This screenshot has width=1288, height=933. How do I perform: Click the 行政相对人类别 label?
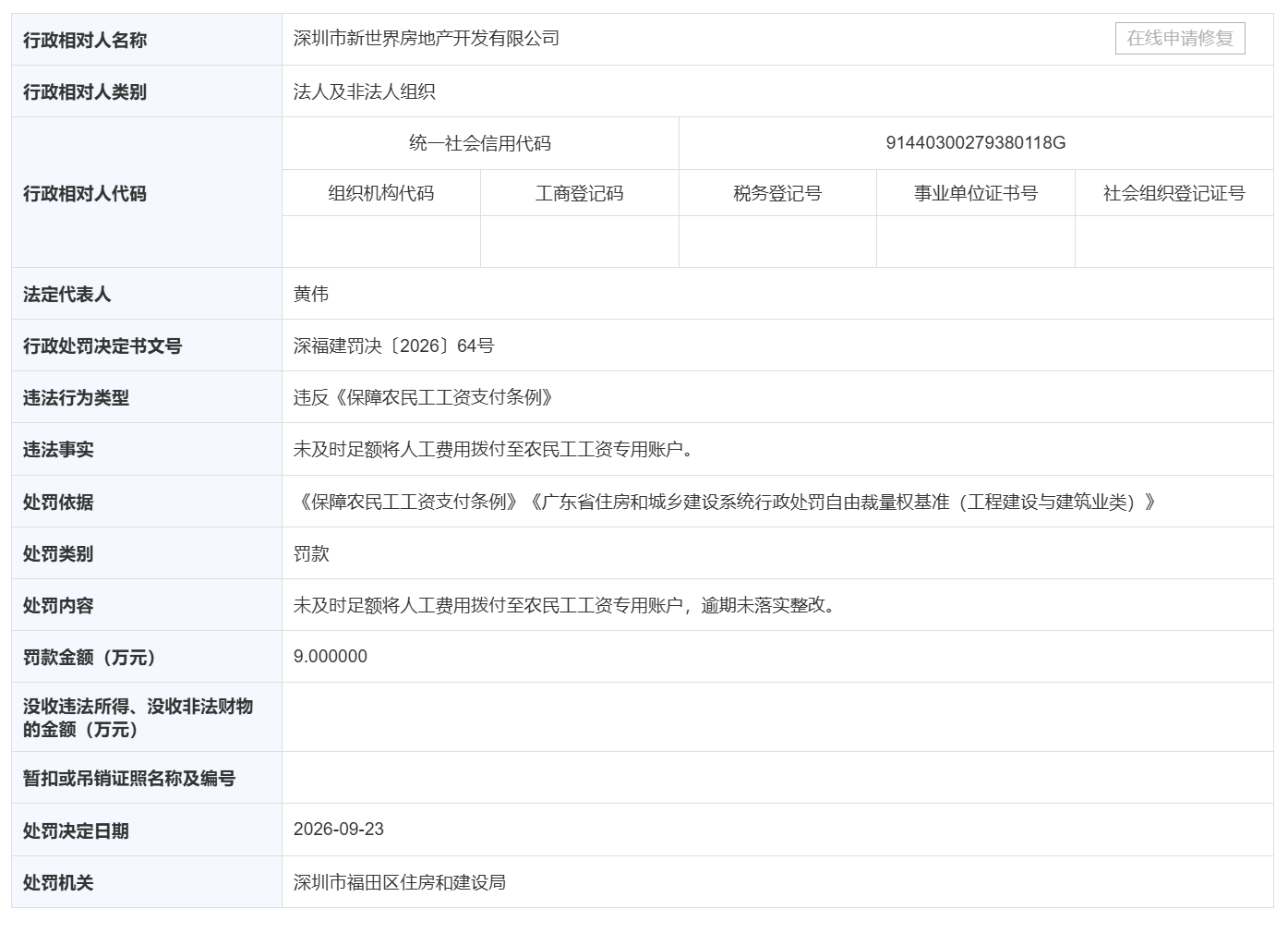85,92
